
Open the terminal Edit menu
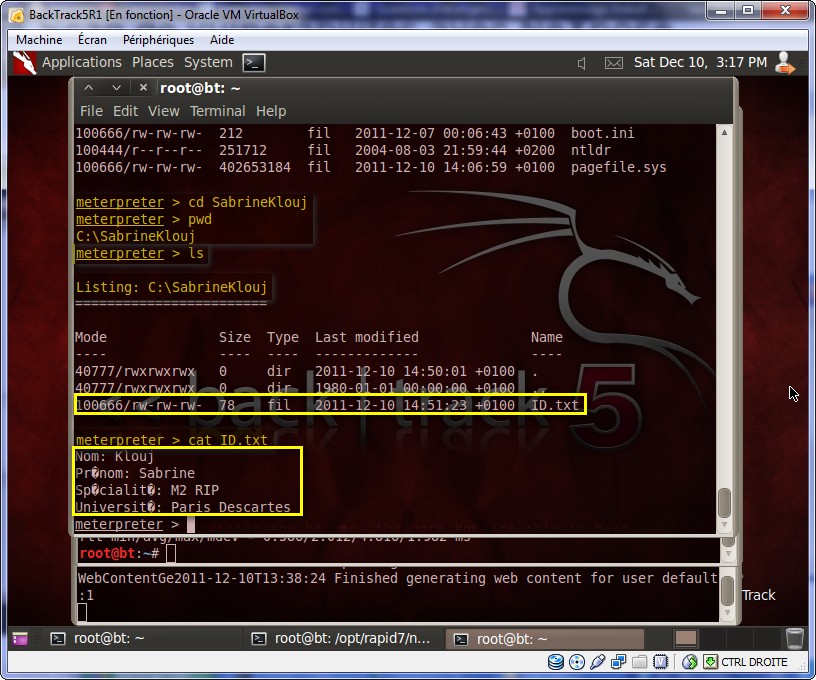(125, 111)
